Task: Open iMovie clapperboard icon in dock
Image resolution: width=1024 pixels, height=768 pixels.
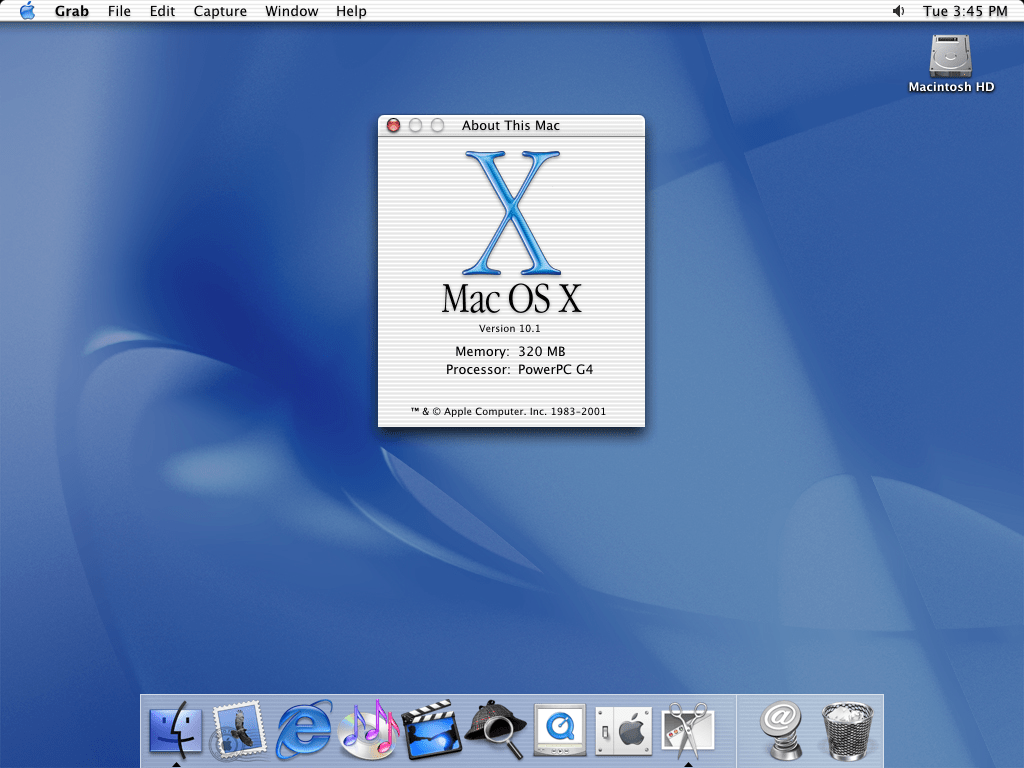Action: click(431, 732)
